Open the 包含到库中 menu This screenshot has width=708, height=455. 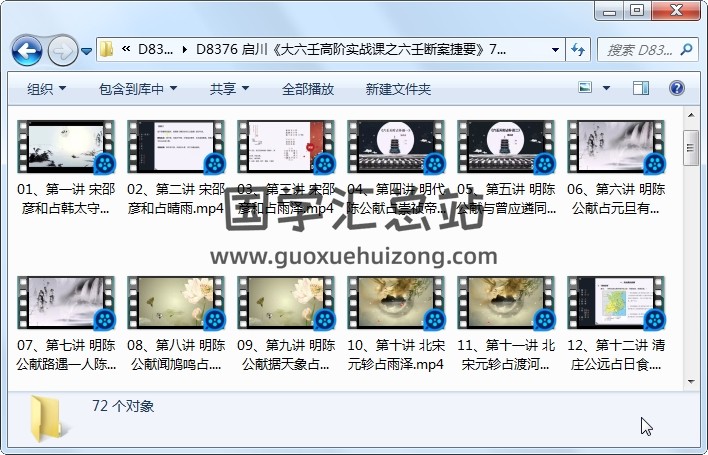(138, 89)
